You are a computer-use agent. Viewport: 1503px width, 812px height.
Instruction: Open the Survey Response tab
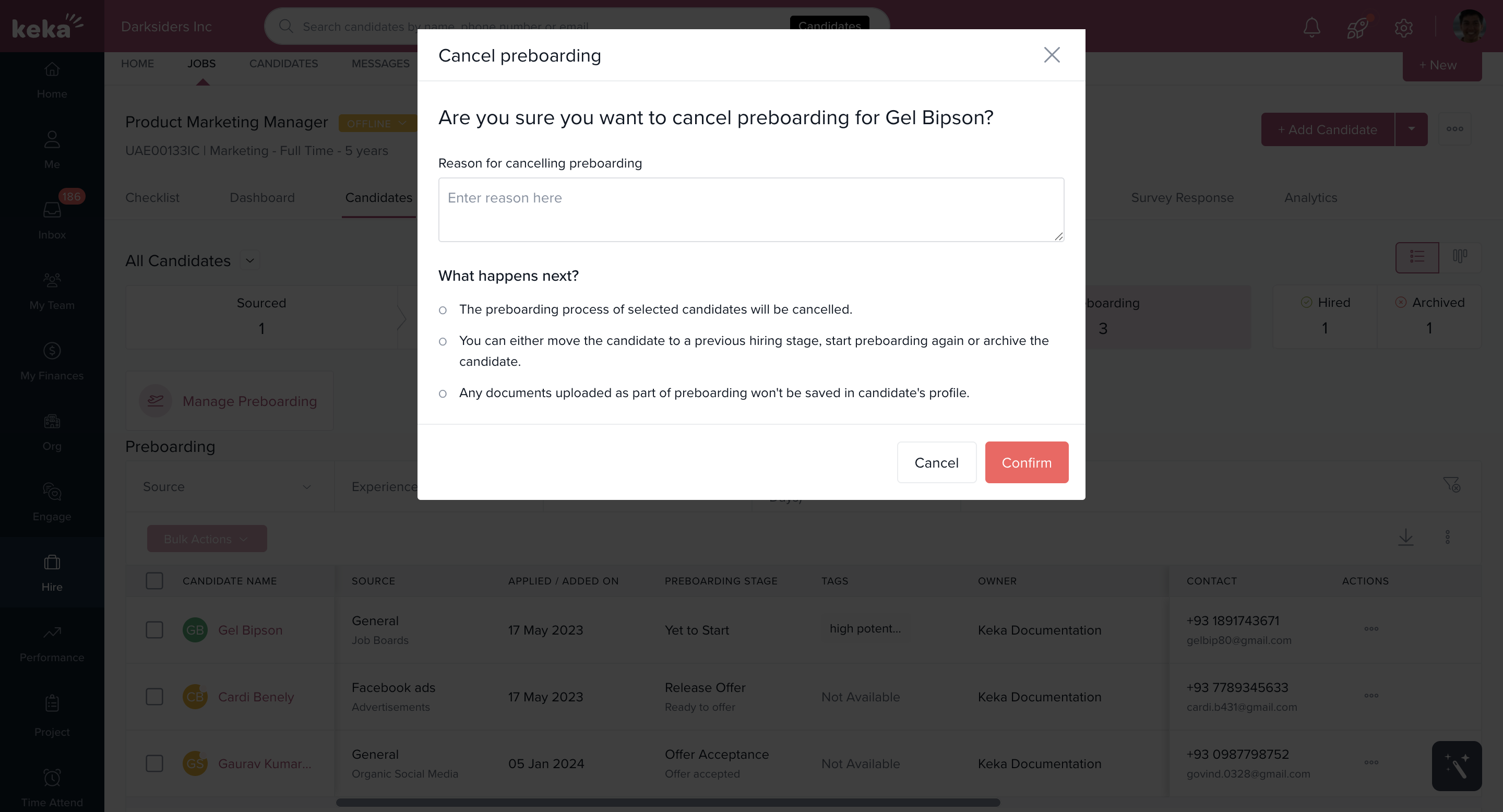tap(1182, 198)
